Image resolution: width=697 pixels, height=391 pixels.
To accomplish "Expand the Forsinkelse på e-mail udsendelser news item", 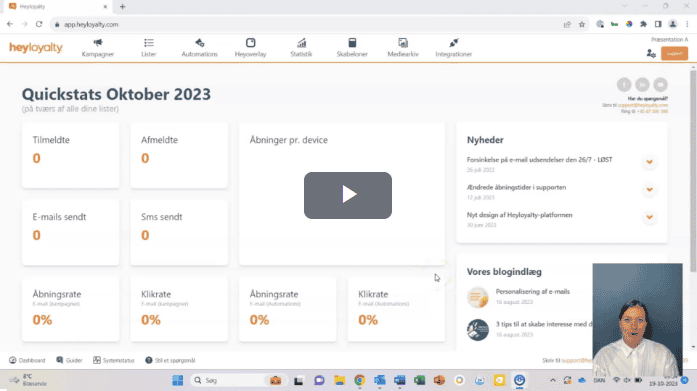I will tap(649, 162).
